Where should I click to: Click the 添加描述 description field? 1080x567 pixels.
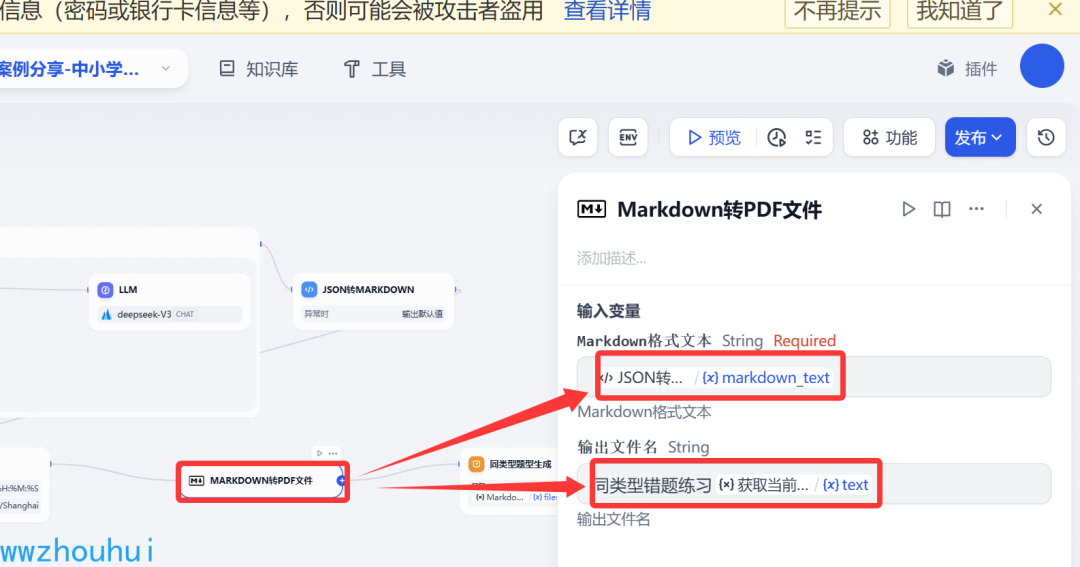pyautogui.click(x=612, y=258)
